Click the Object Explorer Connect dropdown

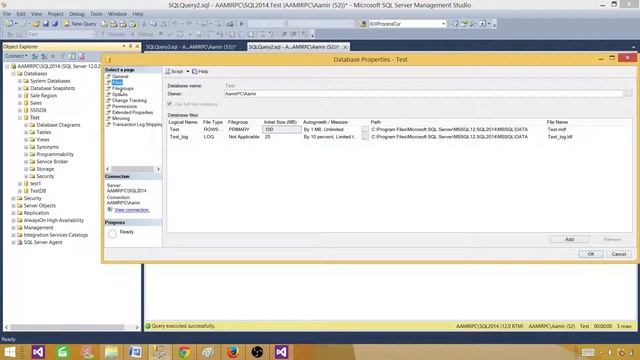click(17, 56)
